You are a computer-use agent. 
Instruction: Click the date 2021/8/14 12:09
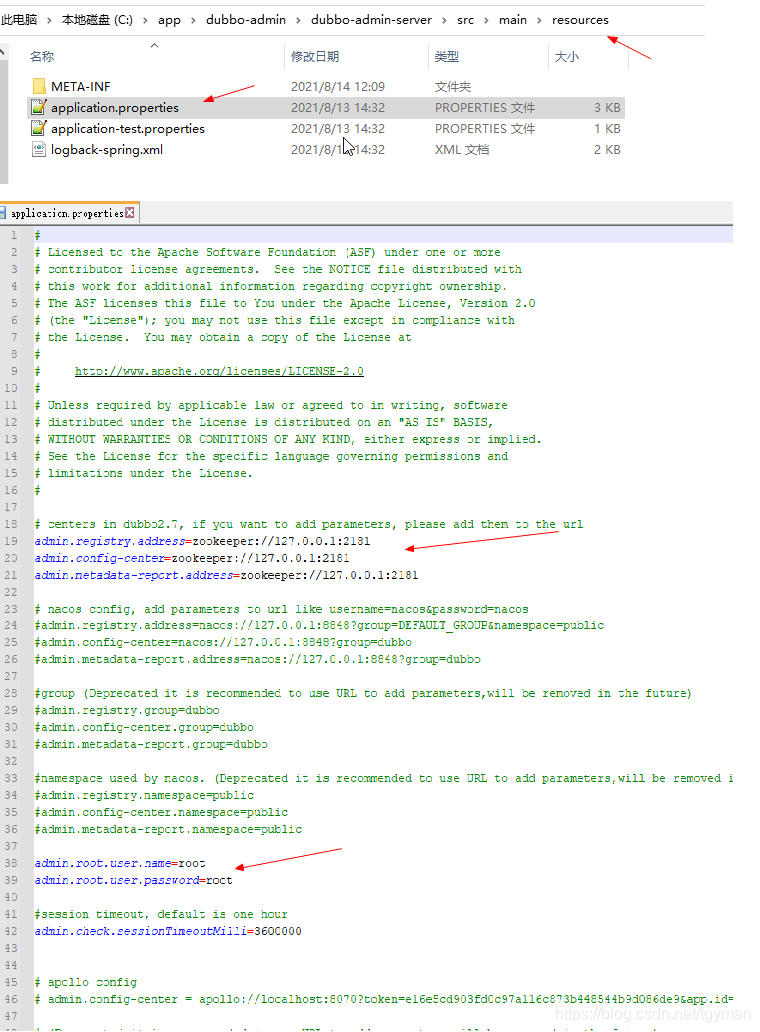pos(338,86)
